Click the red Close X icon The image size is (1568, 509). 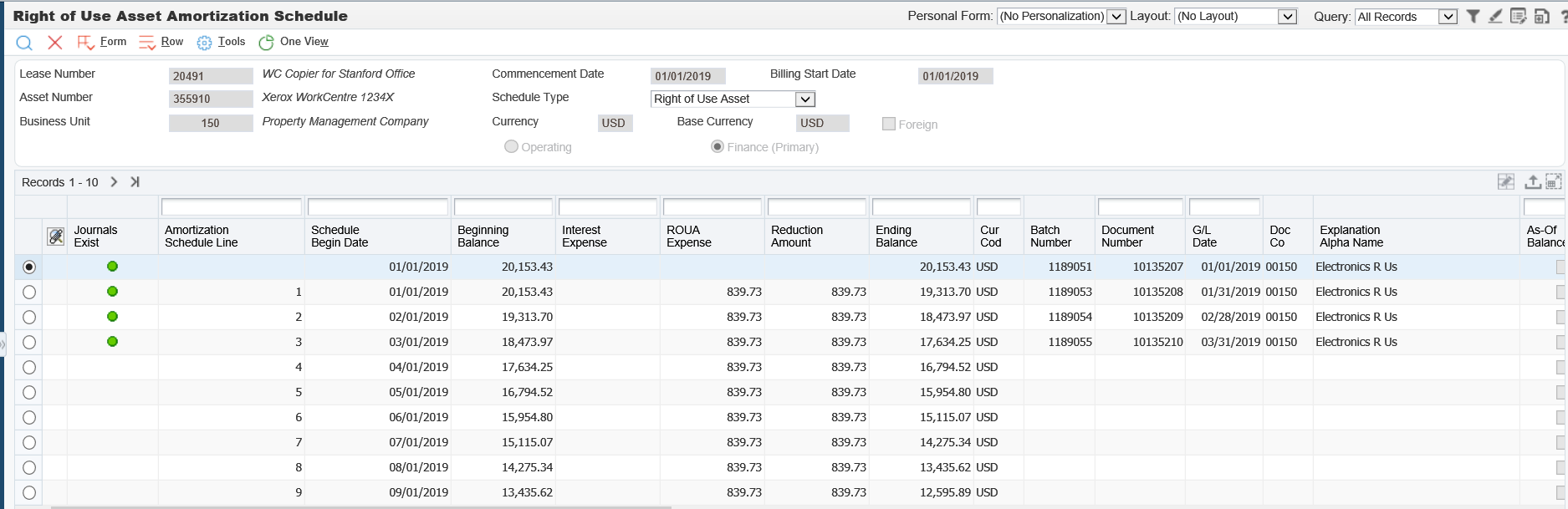(x=55, y=42)
